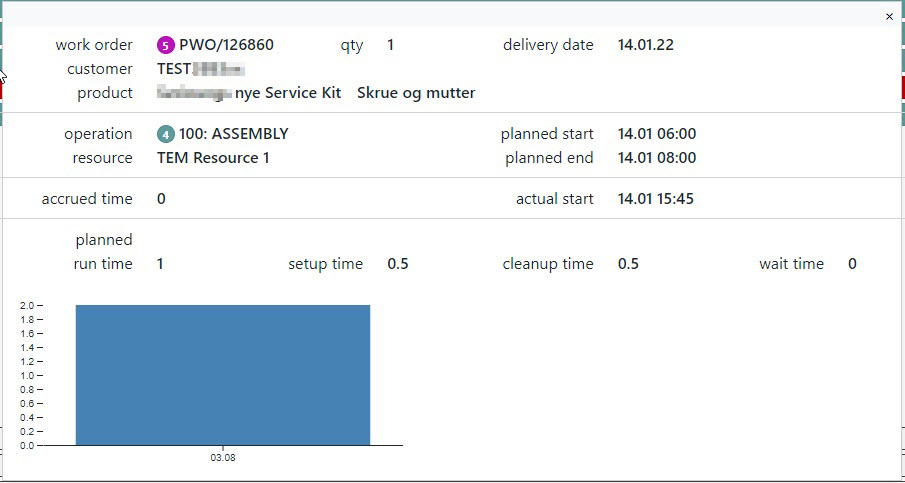Click the planned start time 14.01 06:00
Image resolution: width=905 pixels, height=483 pixels.
pos(657,134)
